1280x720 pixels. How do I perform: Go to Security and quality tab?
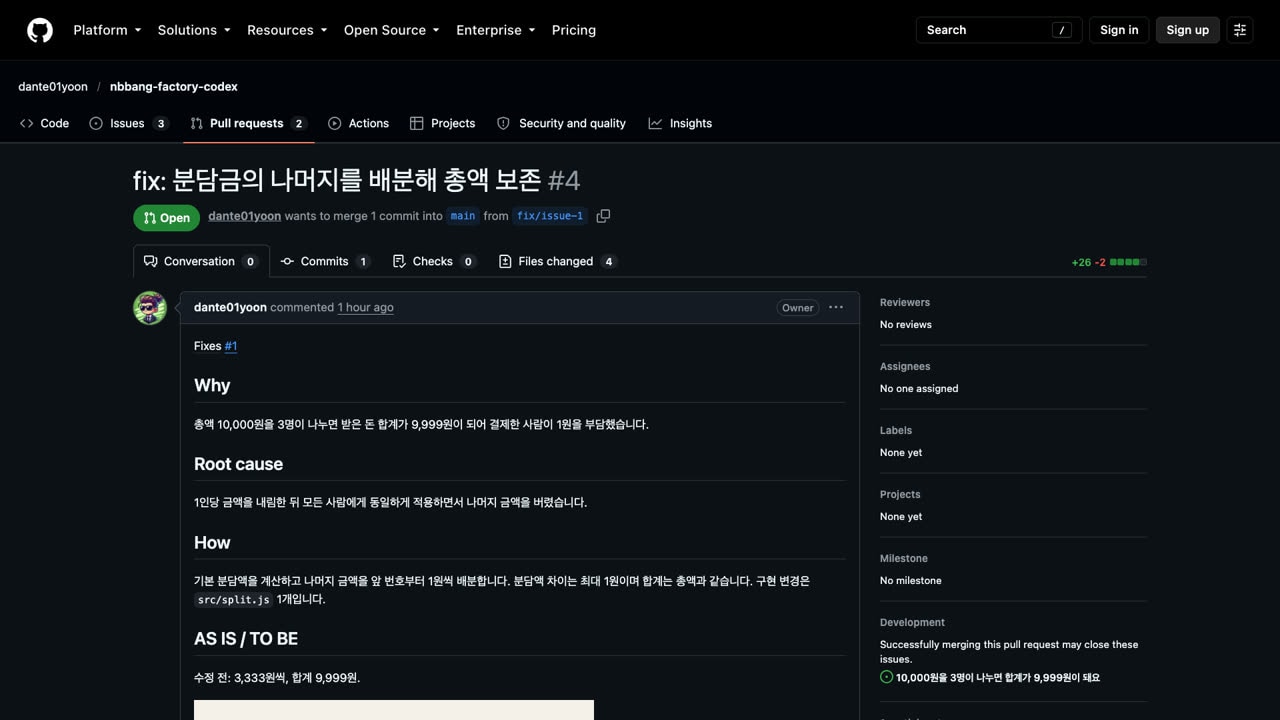click(x=561, y=123)
